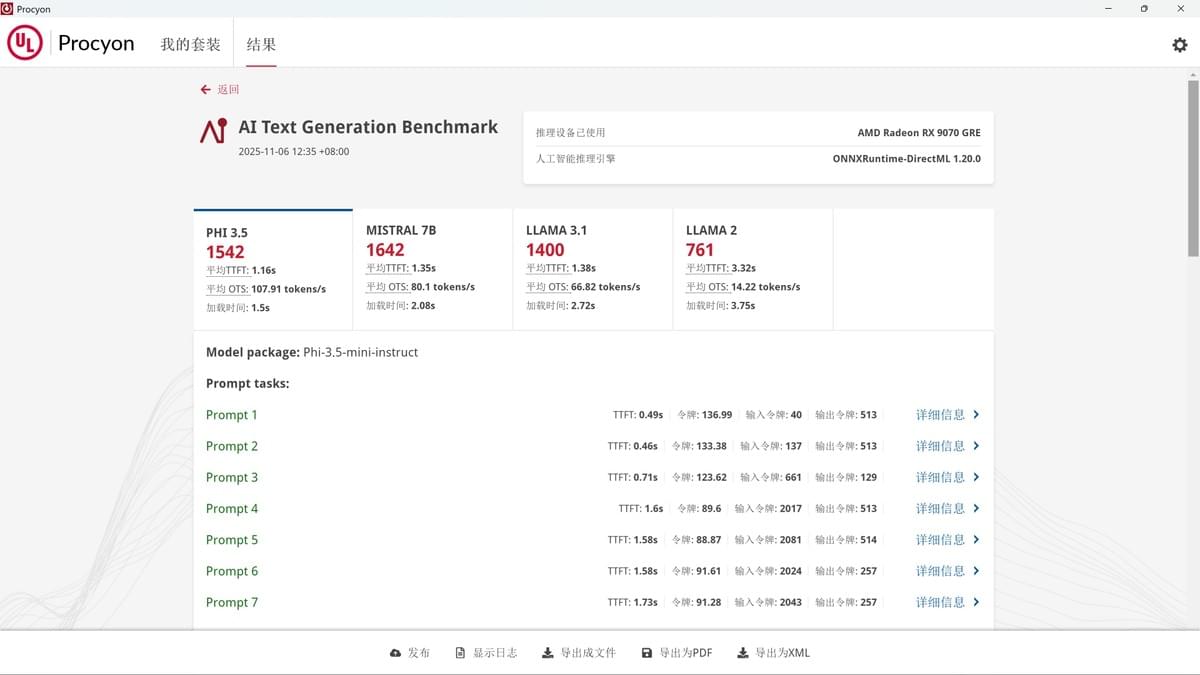Switch to the 我的套装 tab
The image size is (1200, 675).
[x=190, y=45]
